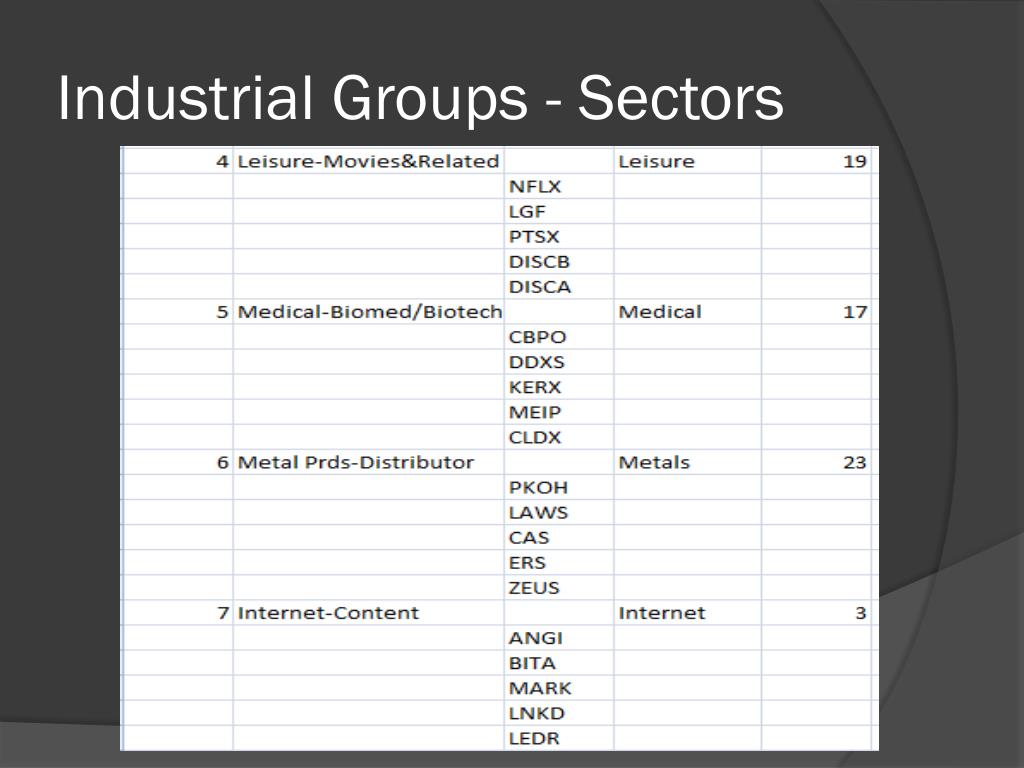Click the ANGI ticker cell
The height and width of the screenshot is (768, 1024).
click(559, 638)
